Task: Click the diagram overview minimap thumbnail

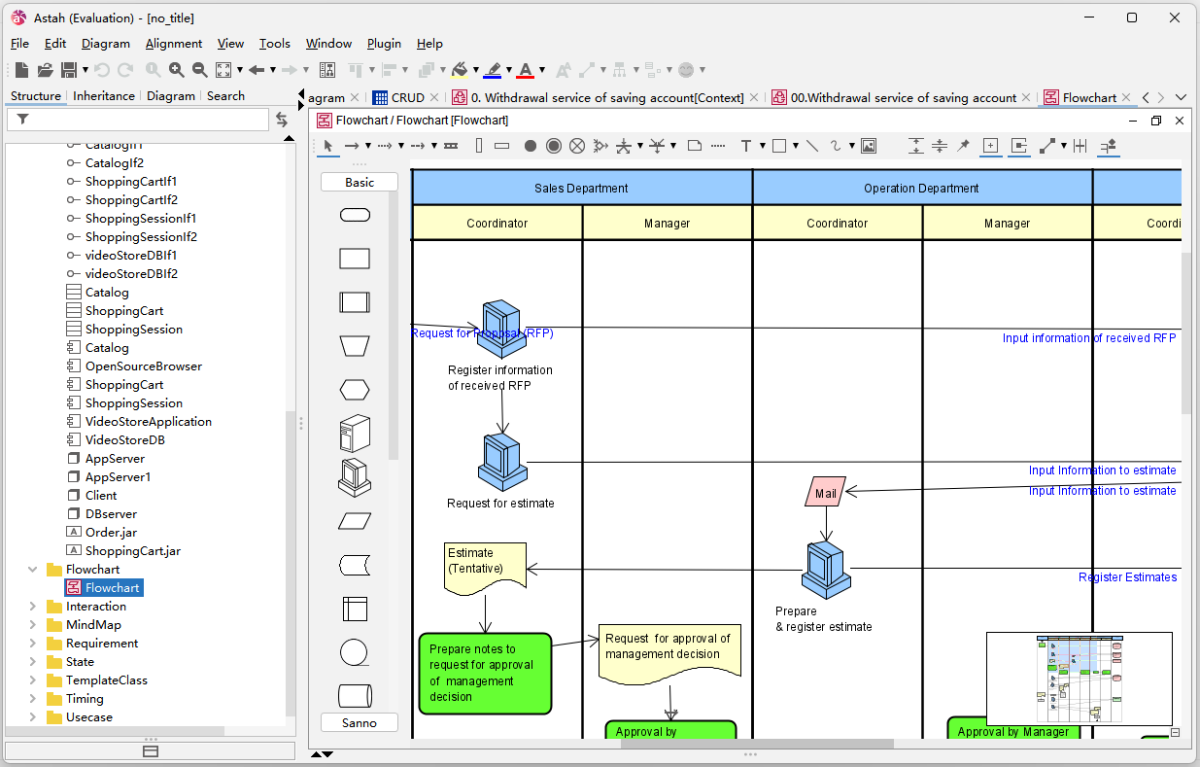Action: click(1079, 678)
